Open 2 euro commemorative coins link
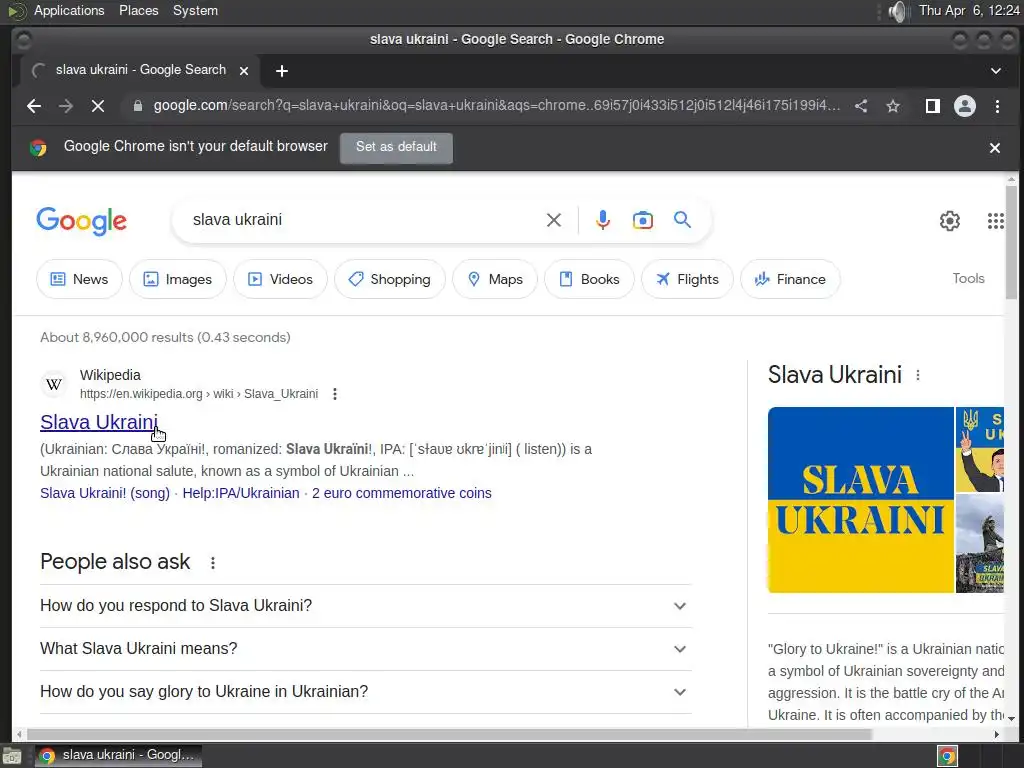The image size is (1024, 768). coord(402,493)
